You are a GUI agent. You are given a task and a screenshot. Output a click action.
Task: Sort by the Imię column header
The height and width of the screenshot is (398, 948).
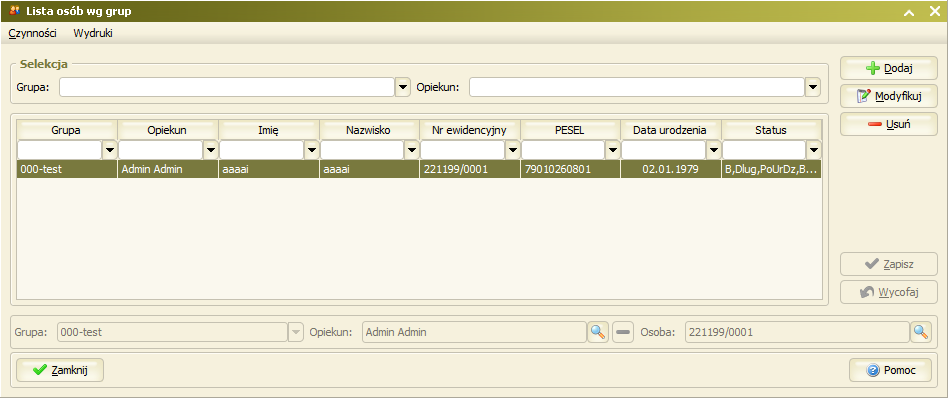pyautogui.click(x=268, y=129)
